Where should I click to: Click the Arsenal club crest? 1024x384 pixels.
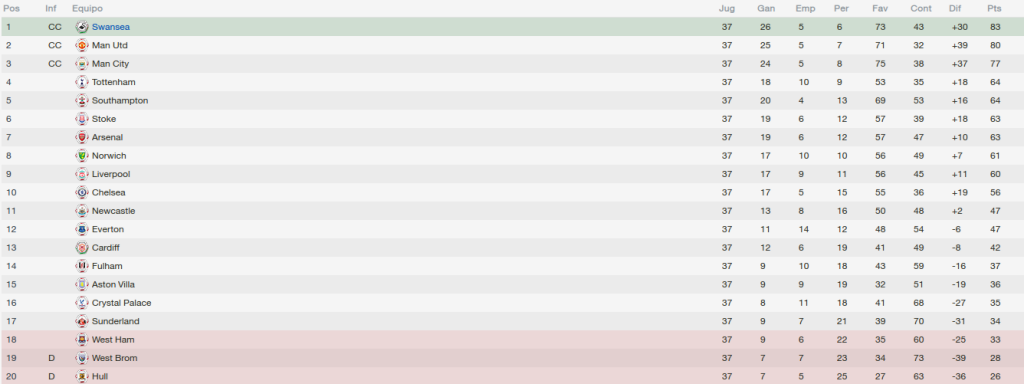point(82,137)
